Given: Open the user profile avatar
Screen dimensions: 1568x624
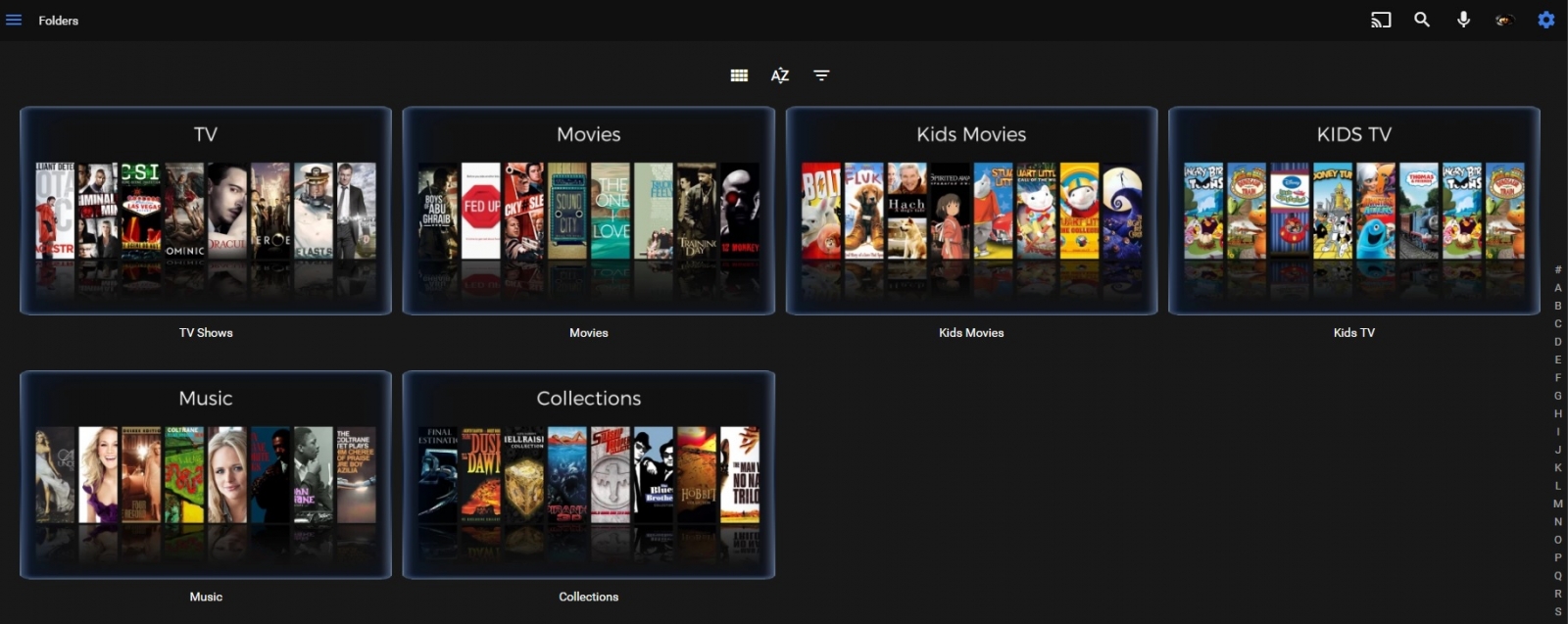Looking at the screenshot, I should pyautogui.click(x=1504, y=20).
